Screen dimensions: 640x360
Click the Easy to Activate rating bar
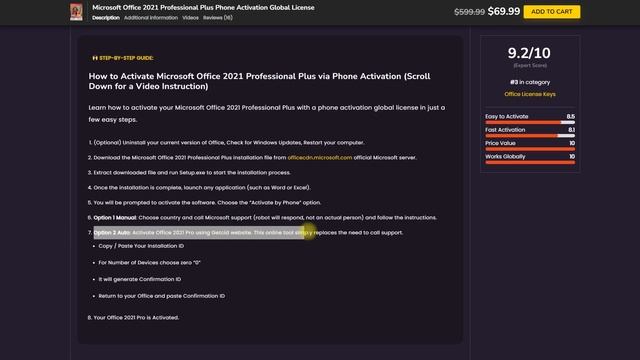530,122
